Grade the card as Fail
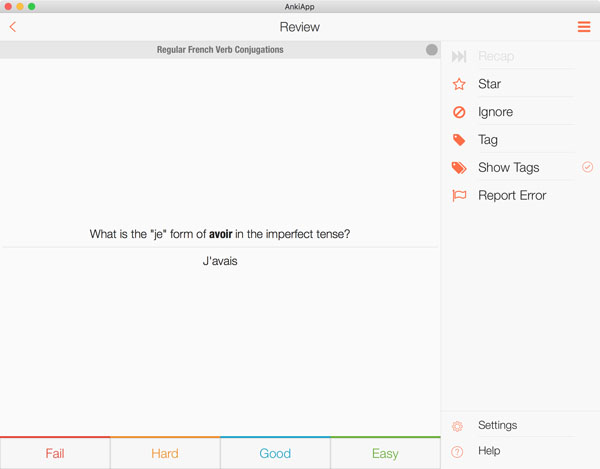This screenshot has width=600, height=469. [x=55, y=453]
